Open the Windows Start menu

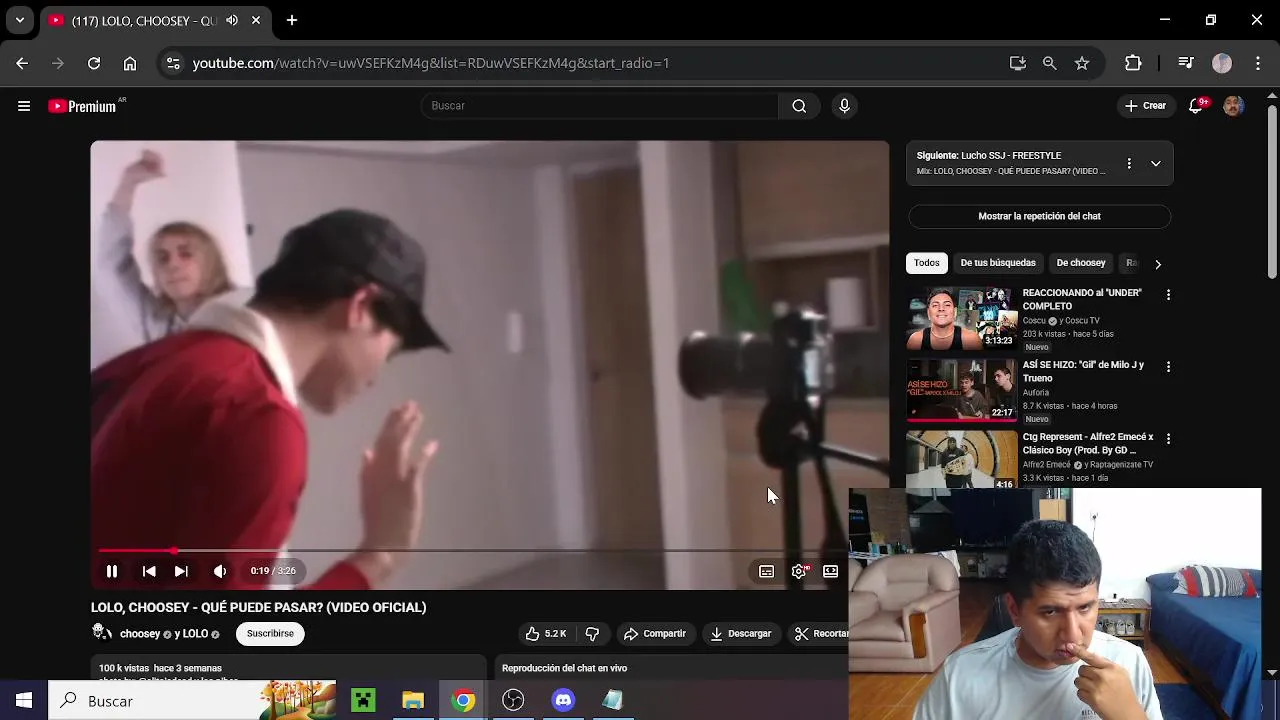click(24, 701)
